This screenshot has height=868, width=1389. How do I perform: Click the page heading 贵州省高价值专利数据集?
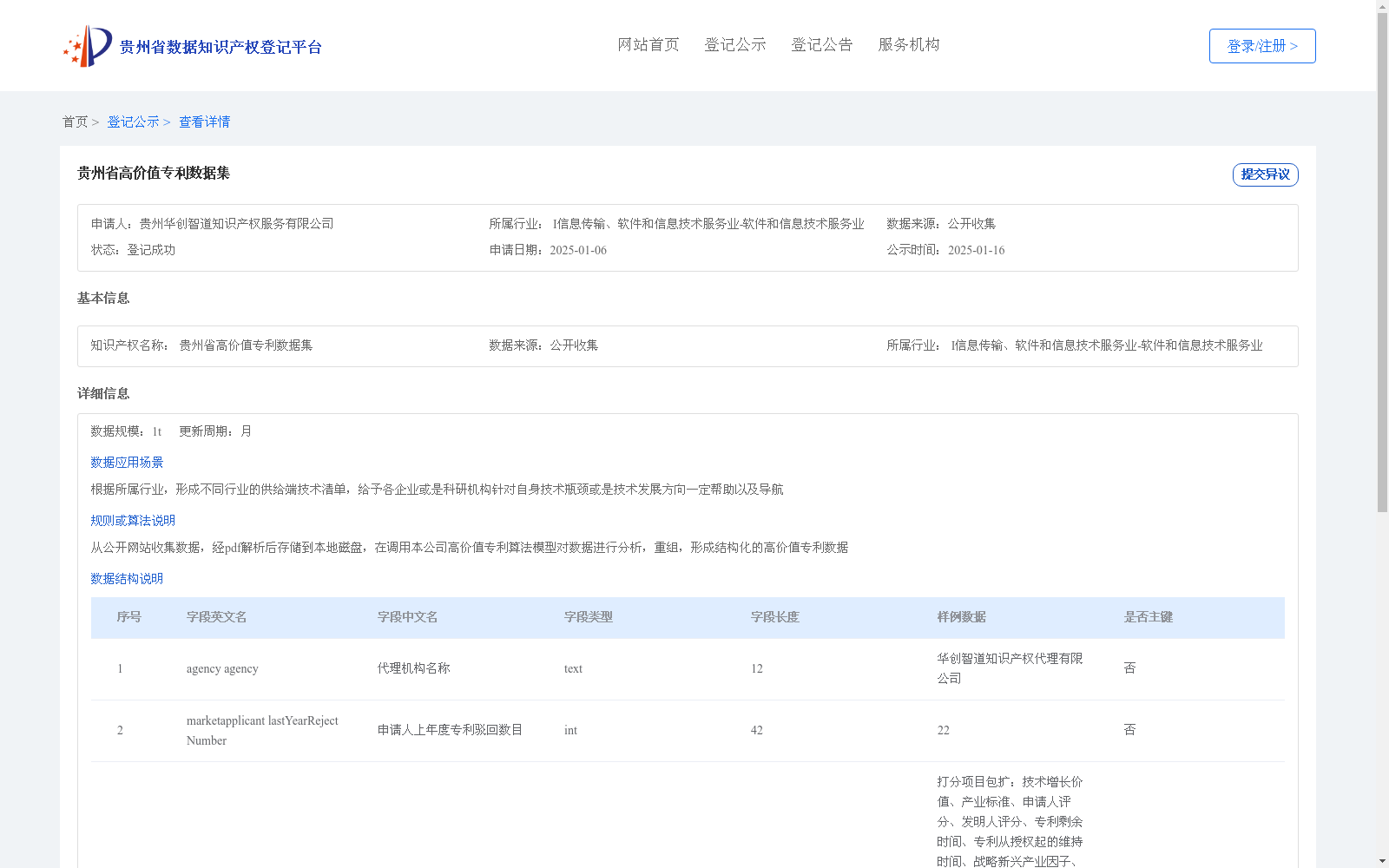point(154,173)
